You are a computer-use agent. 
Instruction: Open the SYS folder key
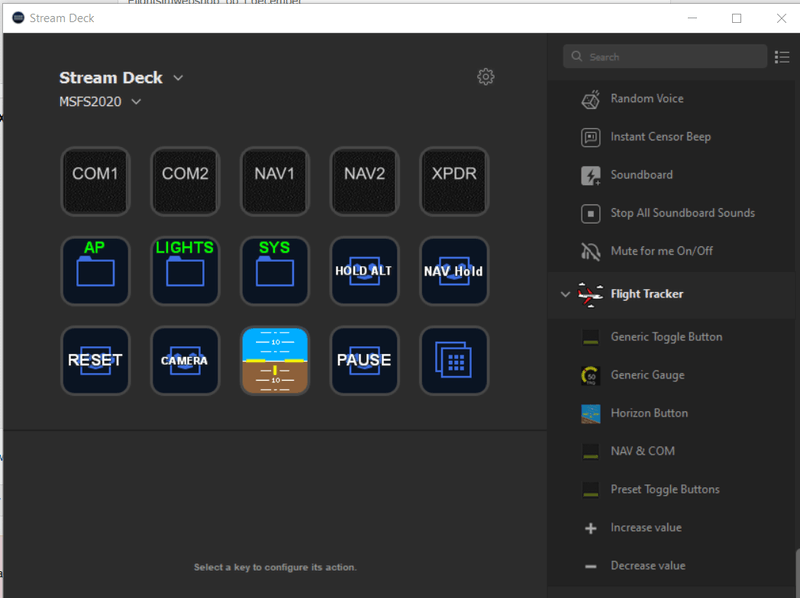point(275,271)
